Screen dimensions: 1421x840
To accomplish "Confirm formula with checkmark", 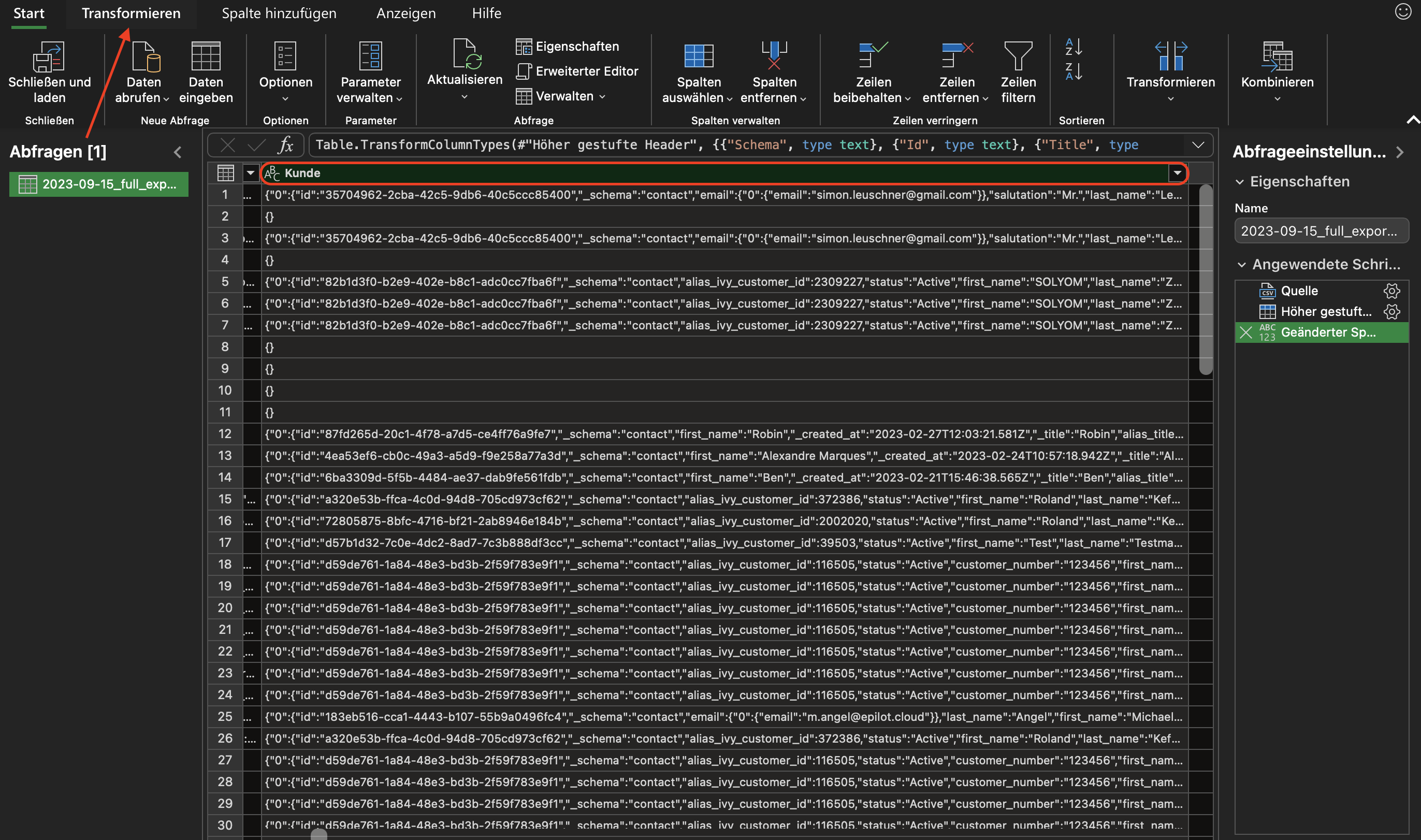I will tap(256, 146).
